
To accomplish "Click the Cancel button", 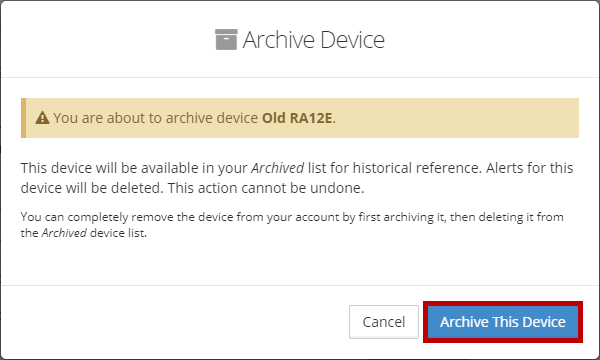I will click(383, 322).
